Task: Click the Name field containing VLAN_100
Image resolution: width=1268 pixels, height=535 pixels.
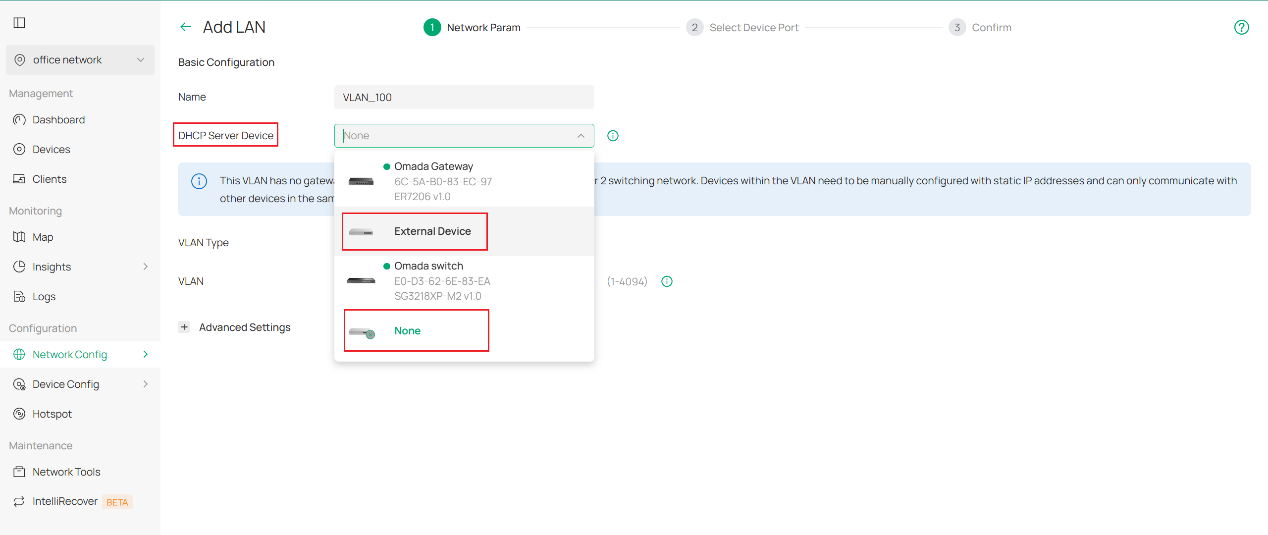Action: 463,97
